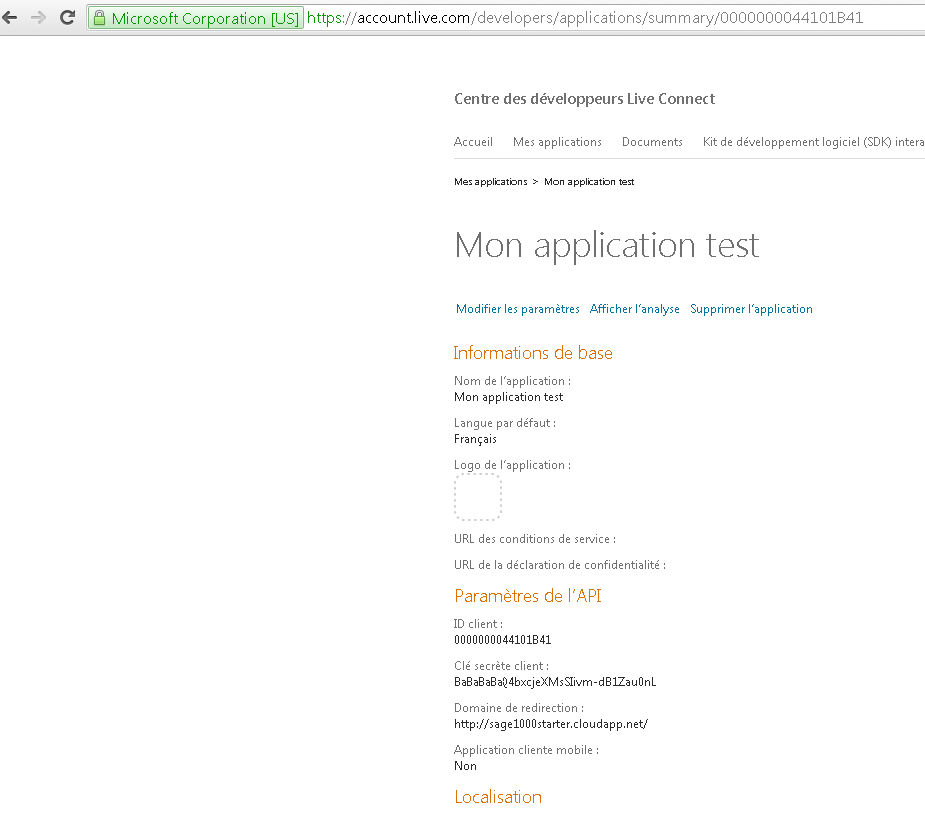Click the Langue par défaut label
Screen dimensions: 925x814
point(504,422)
